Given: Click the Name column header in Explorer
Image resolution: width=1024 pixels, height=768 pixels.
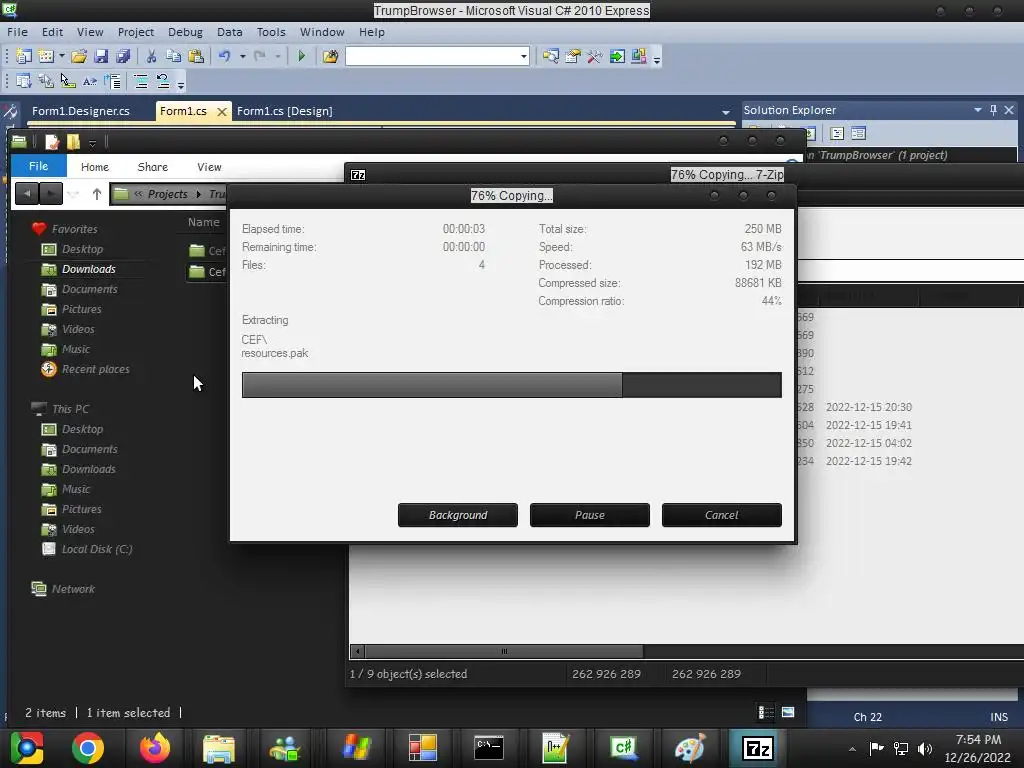Looking at the screenshot, I should coord(204,222).
